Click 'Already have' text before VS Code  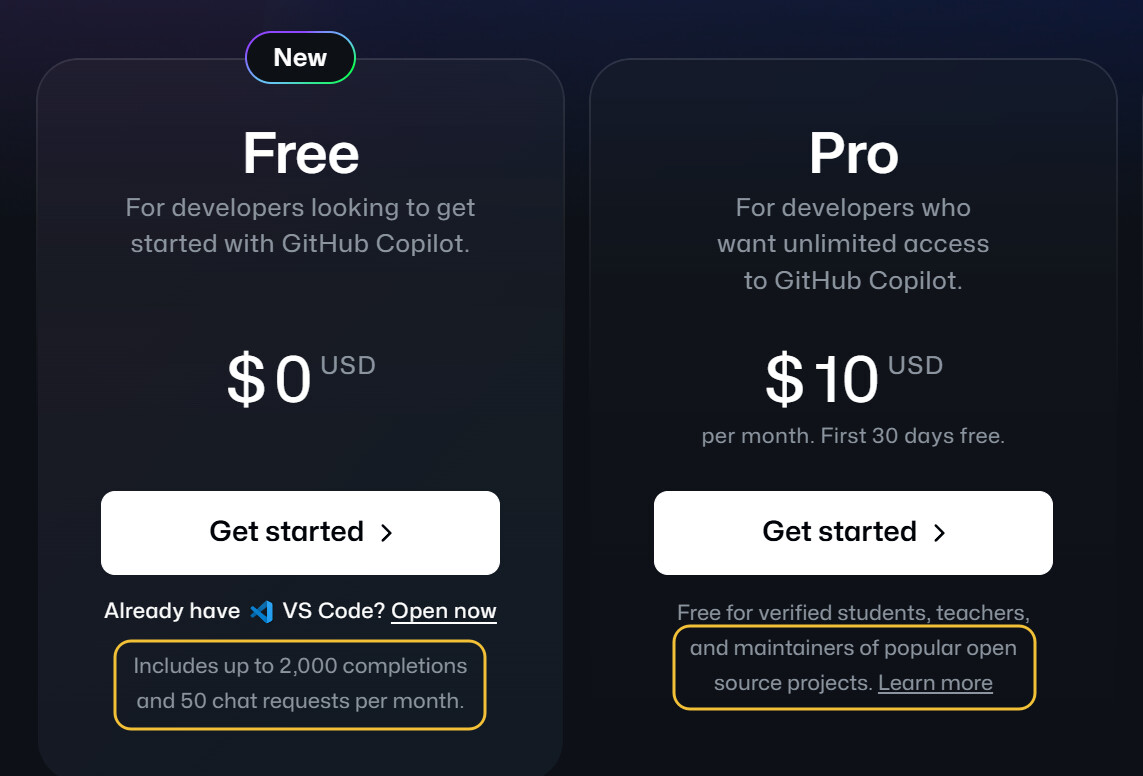pos(172,611)
